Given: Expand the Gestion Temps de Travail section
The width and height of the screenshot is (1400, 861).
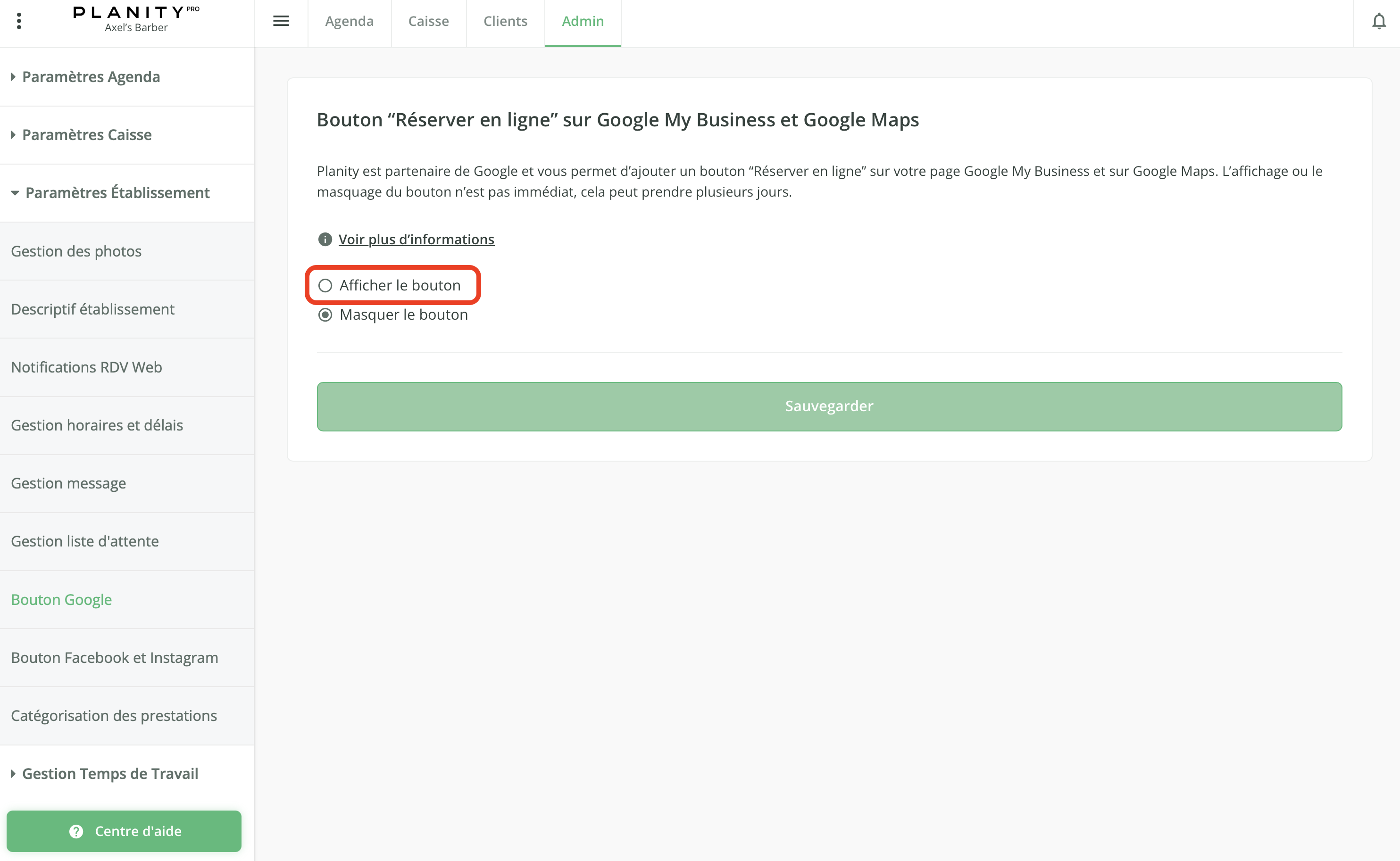Looking at the screenshot, I should pos(109,773).
